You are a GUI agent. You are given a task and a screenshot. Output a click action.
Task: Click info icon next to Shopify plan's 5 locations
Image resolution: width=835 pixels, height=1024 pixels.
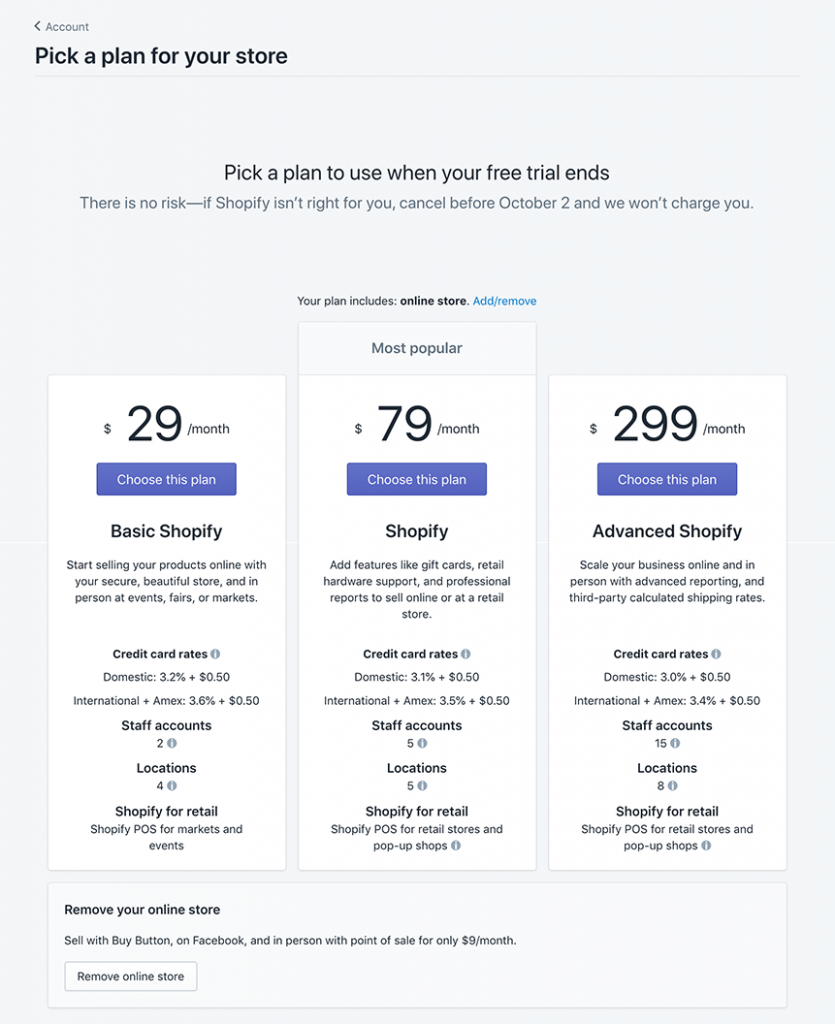click(422, 786)
